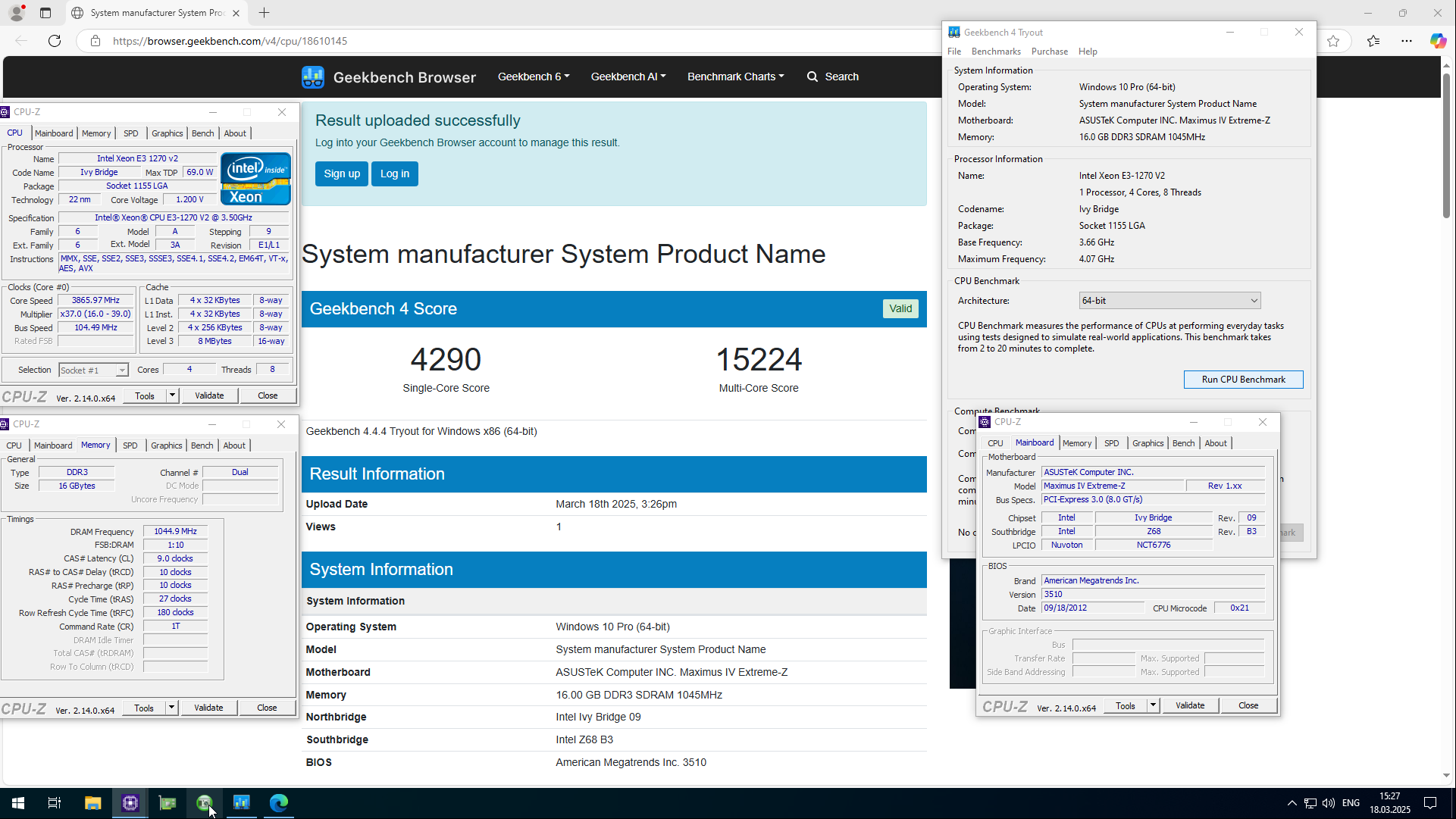The height and width of the screenshot is (819, 1456).
Task: Click the DRAM Frequency 1044.9 MHz value
Action: coord(175,532)
